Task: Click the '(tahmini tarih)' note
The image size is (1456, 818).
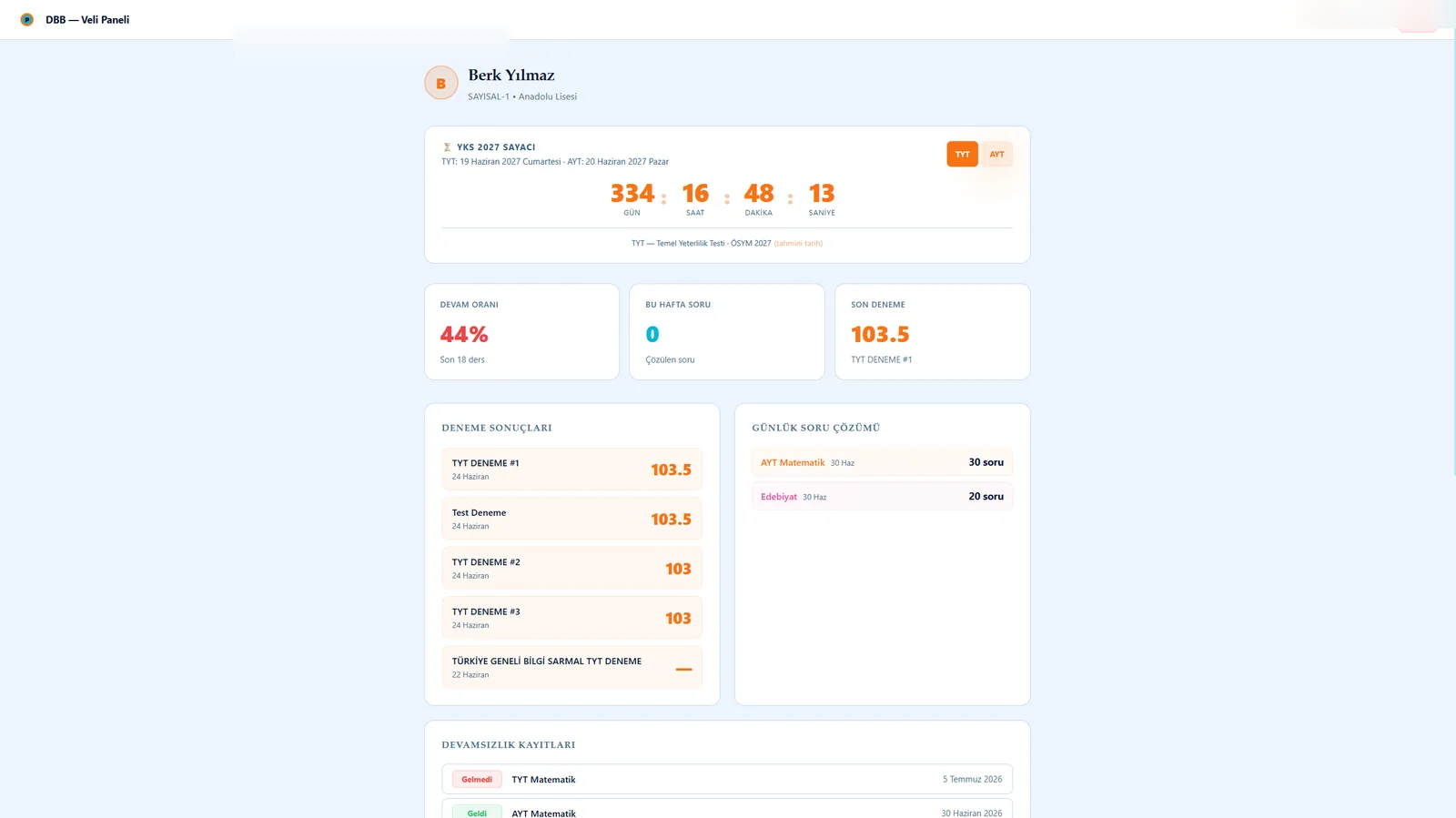Action: click(x=798, y=244)
